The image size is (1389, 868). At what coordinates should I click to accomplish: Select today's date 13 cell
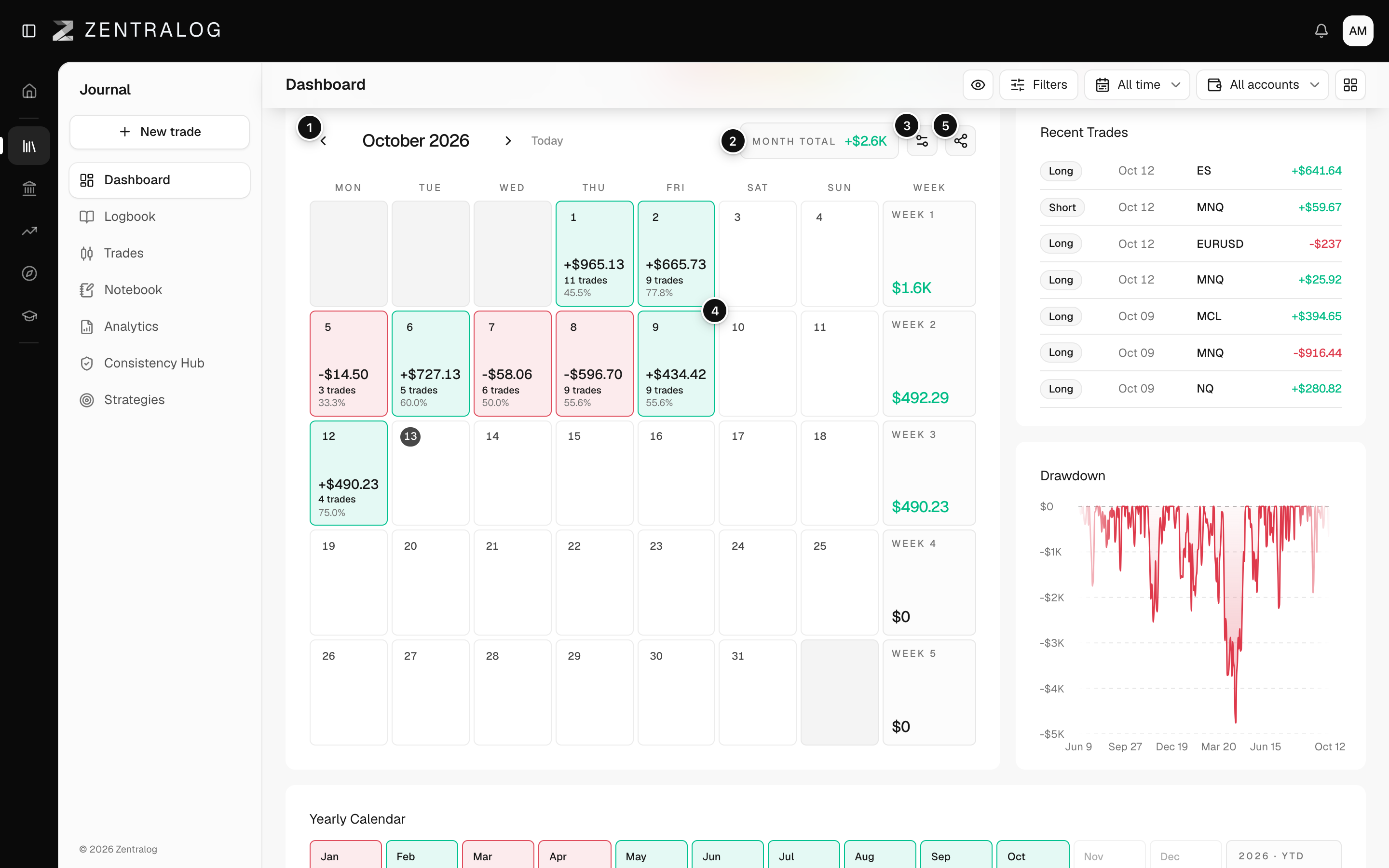pyautogui.click(x=431, y=473)
